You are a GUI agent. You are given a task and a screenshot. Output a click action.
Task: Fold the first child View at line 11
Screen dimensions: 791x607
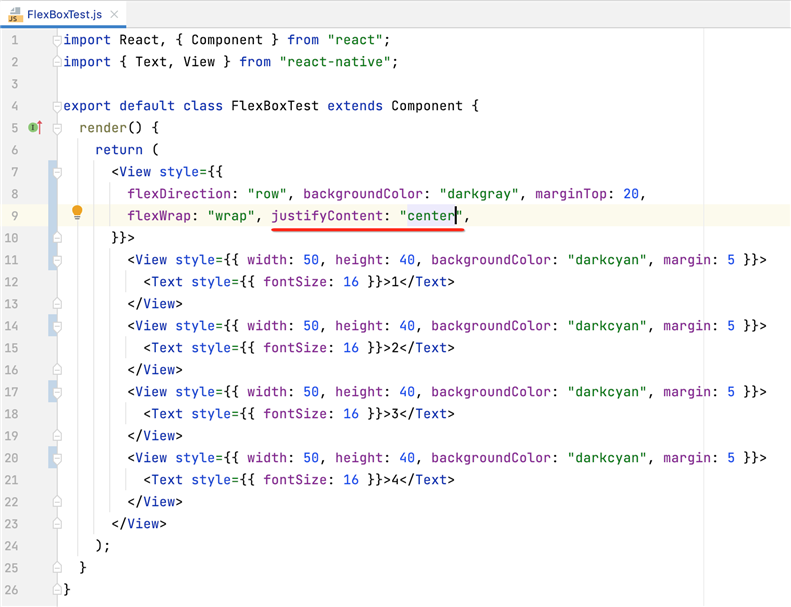point(57,260)
